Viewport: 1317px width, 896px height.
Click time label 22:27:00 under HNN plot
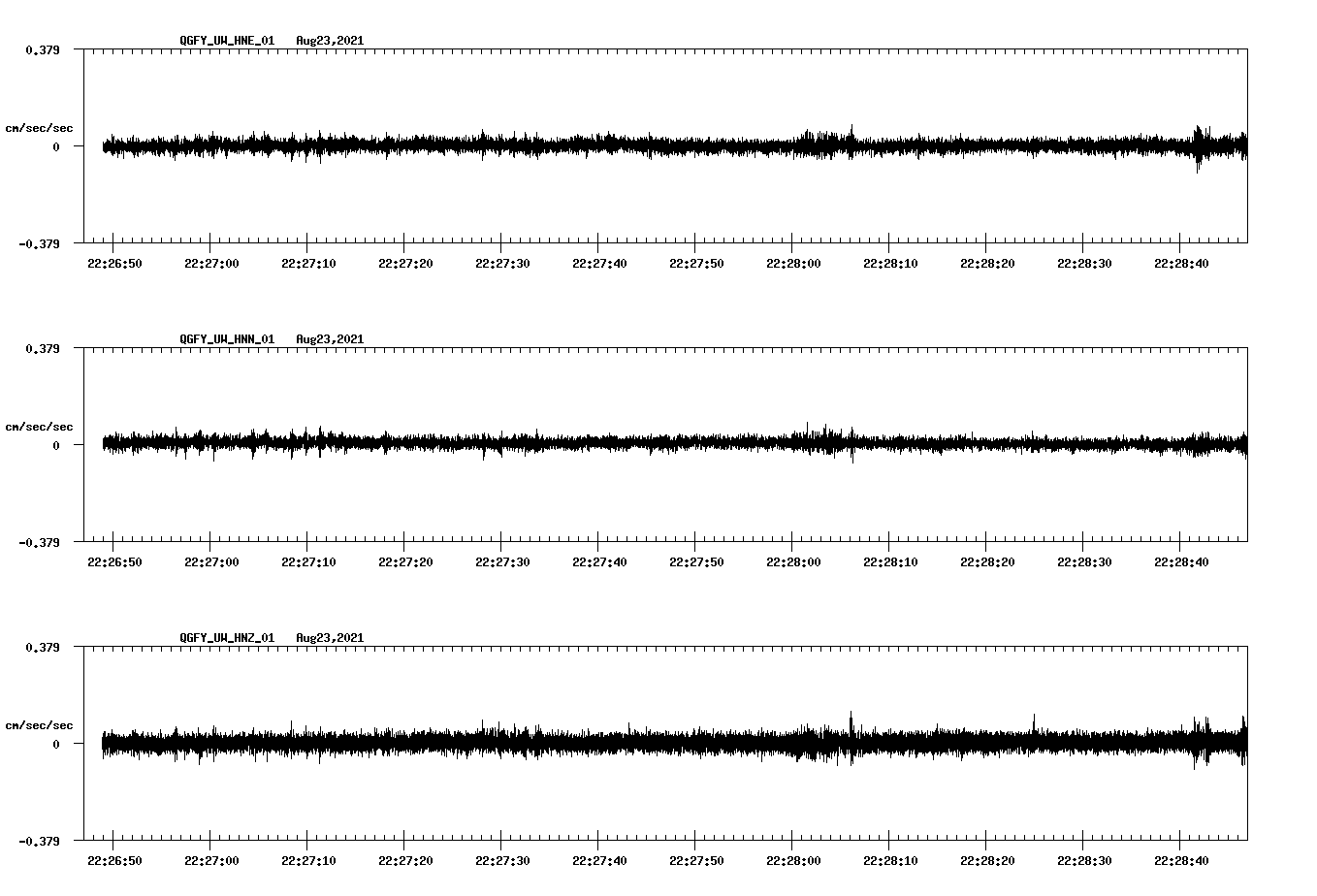[211, 562]
